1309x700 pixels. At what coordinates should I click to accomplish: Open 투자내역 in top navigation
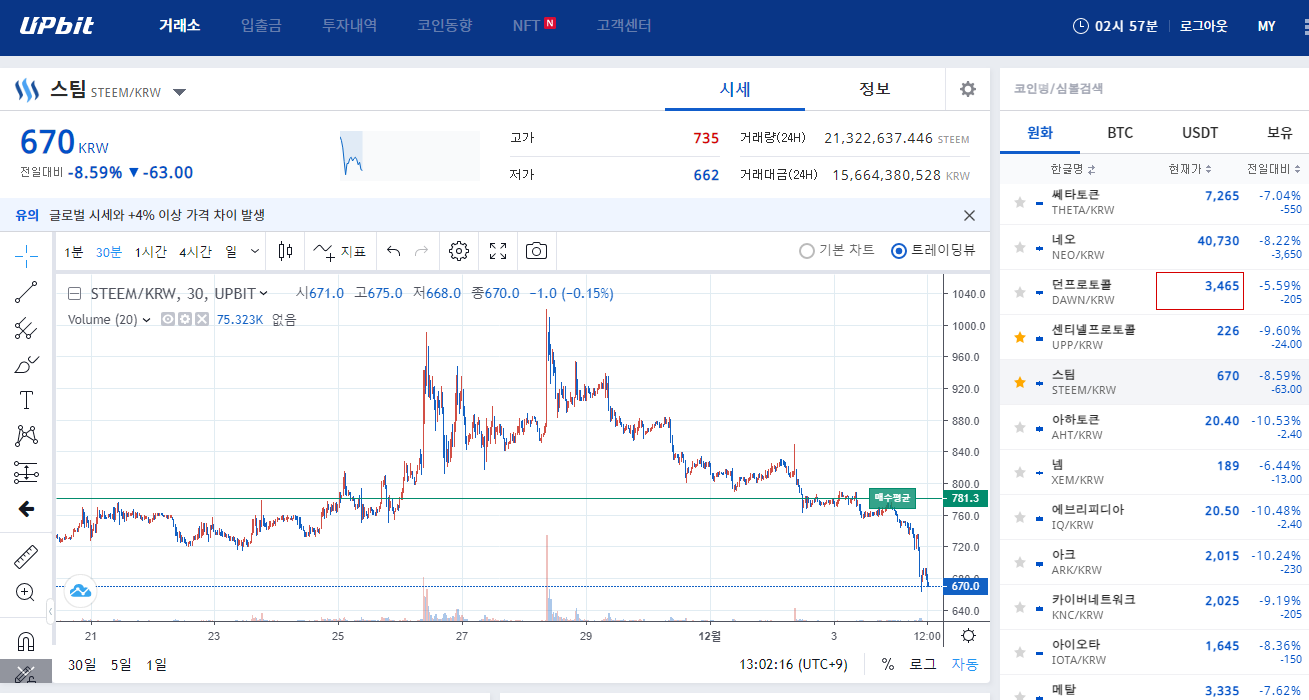[x=349, y=26]
